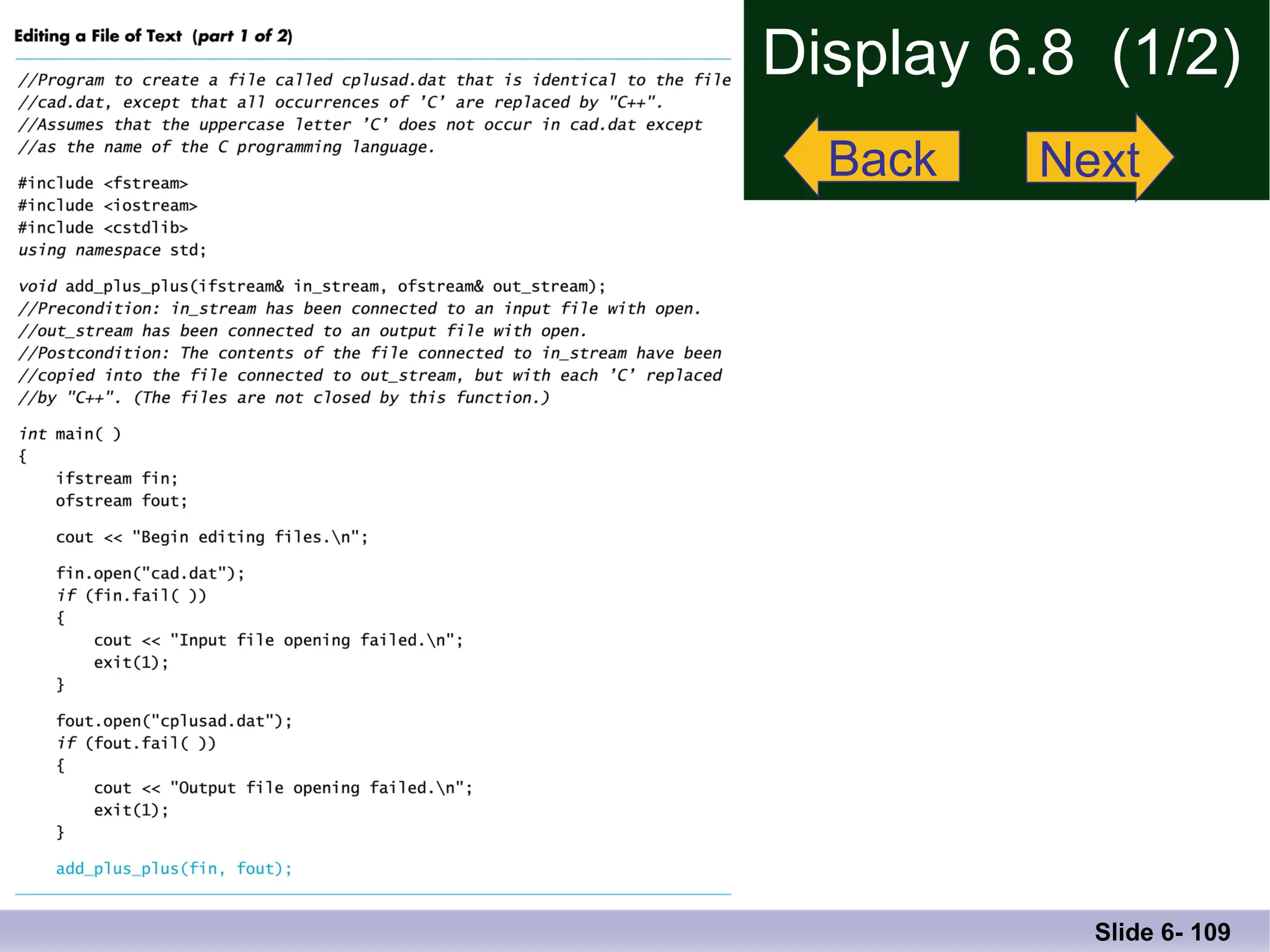Click the fout.open("cplusad.dat") line
The image size is (1270, 952).
(x=174, y=721)
